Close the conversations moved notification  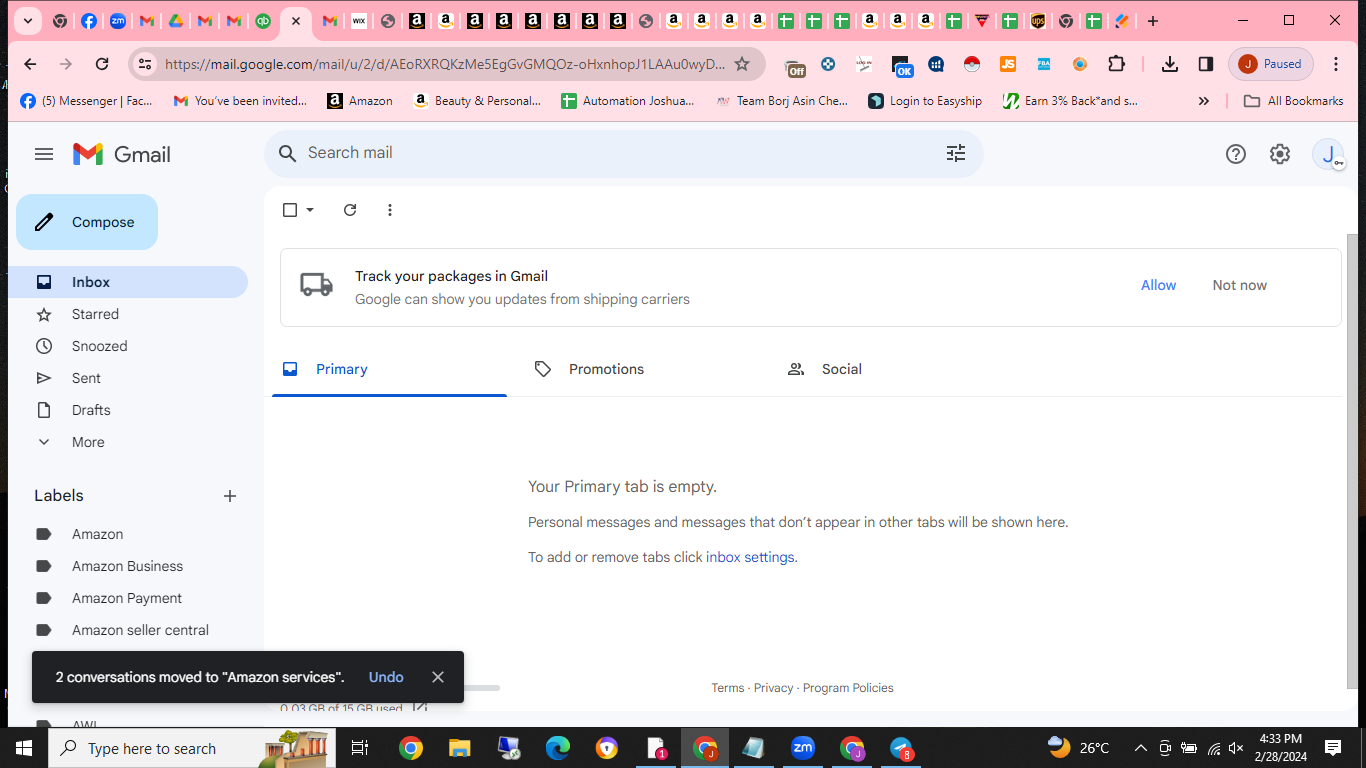click(438, 677)
